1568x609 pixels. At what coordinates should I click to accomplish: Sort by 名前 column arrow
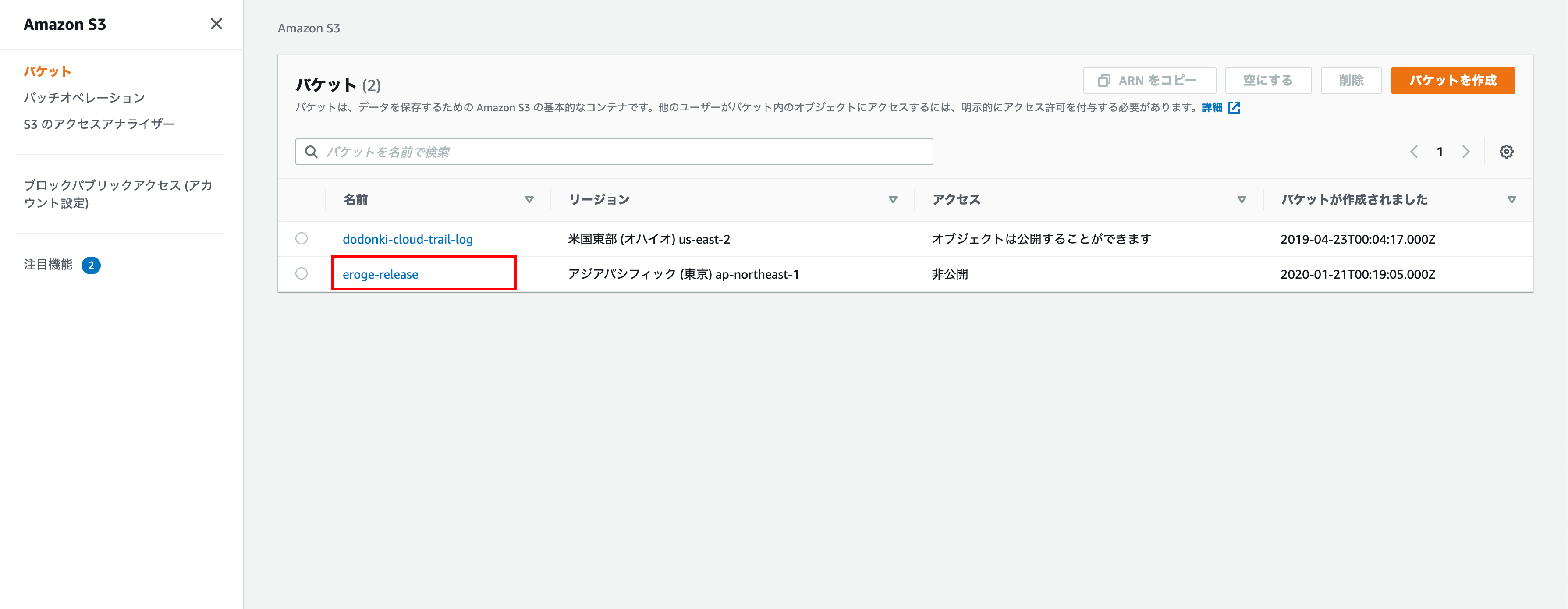(529, 199)
